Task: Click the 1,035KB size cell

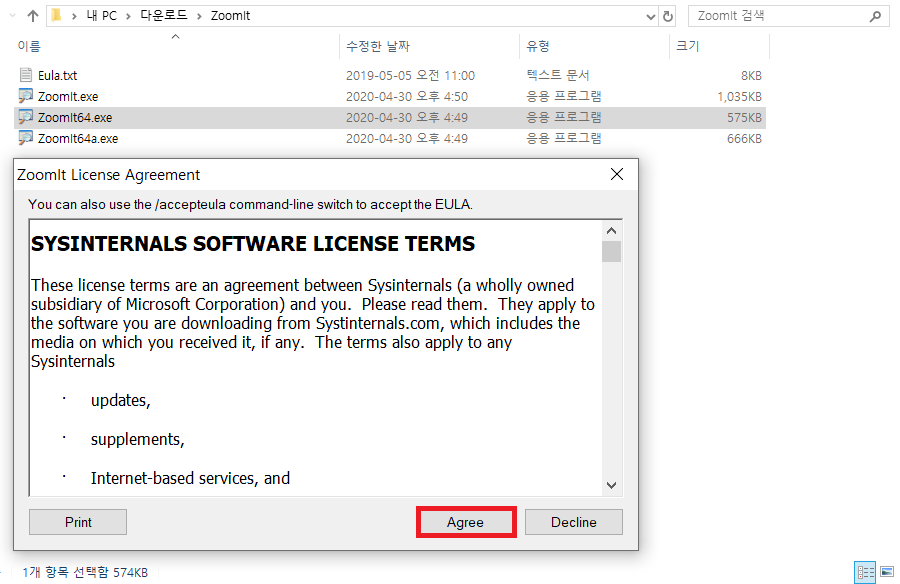Action: (739, 96)
